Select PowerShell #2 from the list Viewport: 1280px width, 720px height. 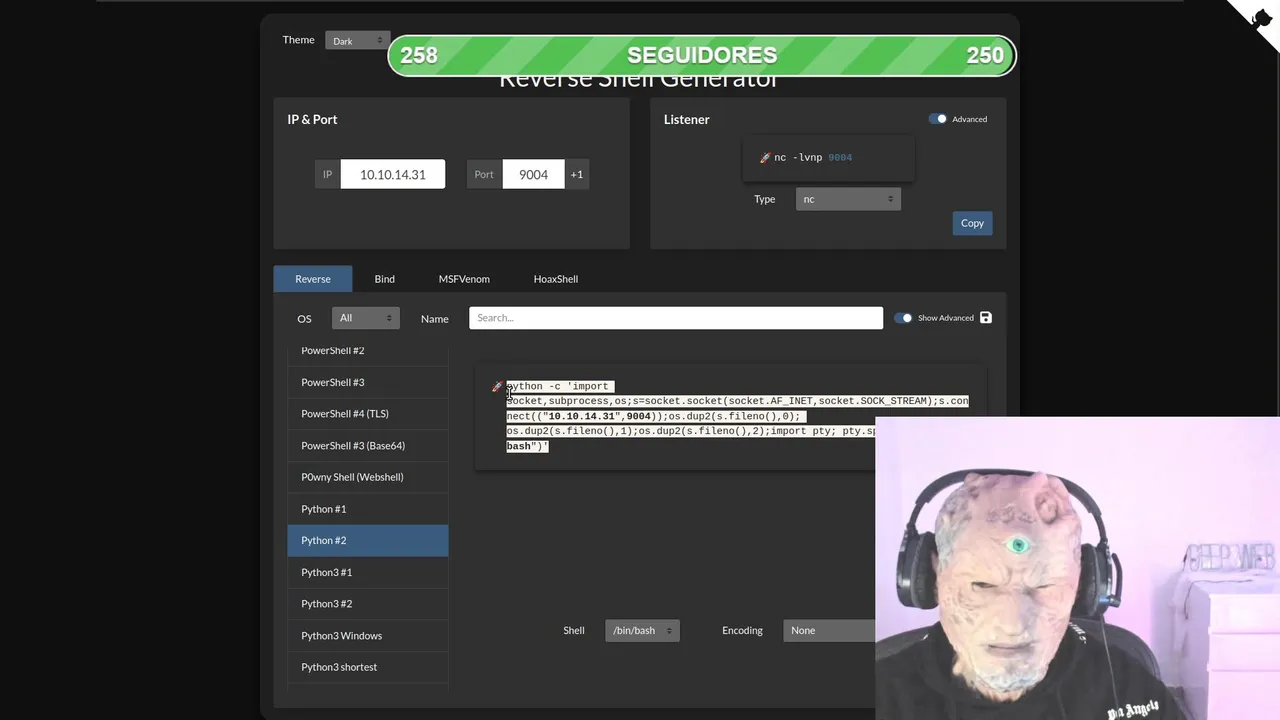368,350
